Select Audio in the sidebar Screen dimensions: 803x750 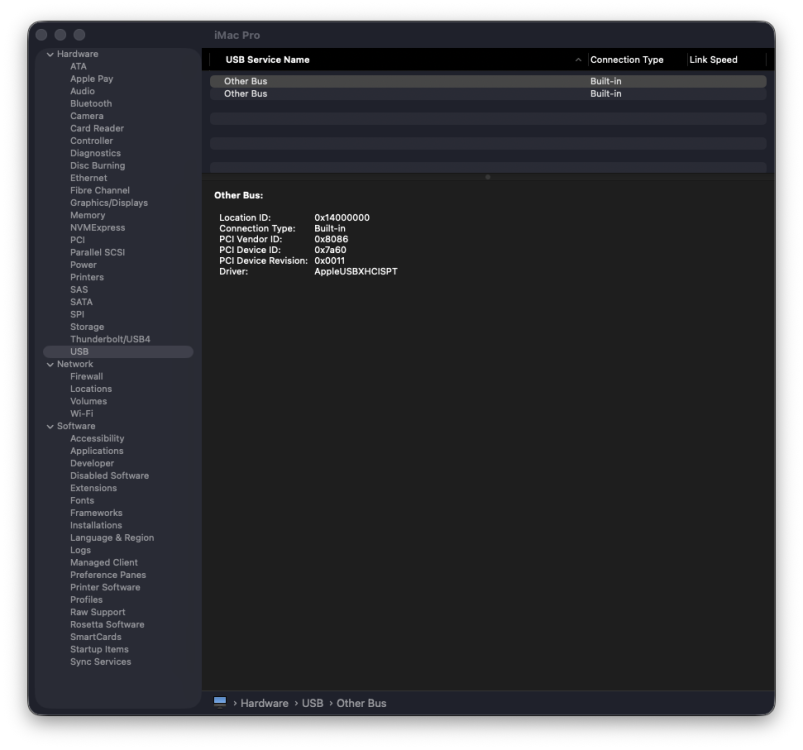point(82,91)
